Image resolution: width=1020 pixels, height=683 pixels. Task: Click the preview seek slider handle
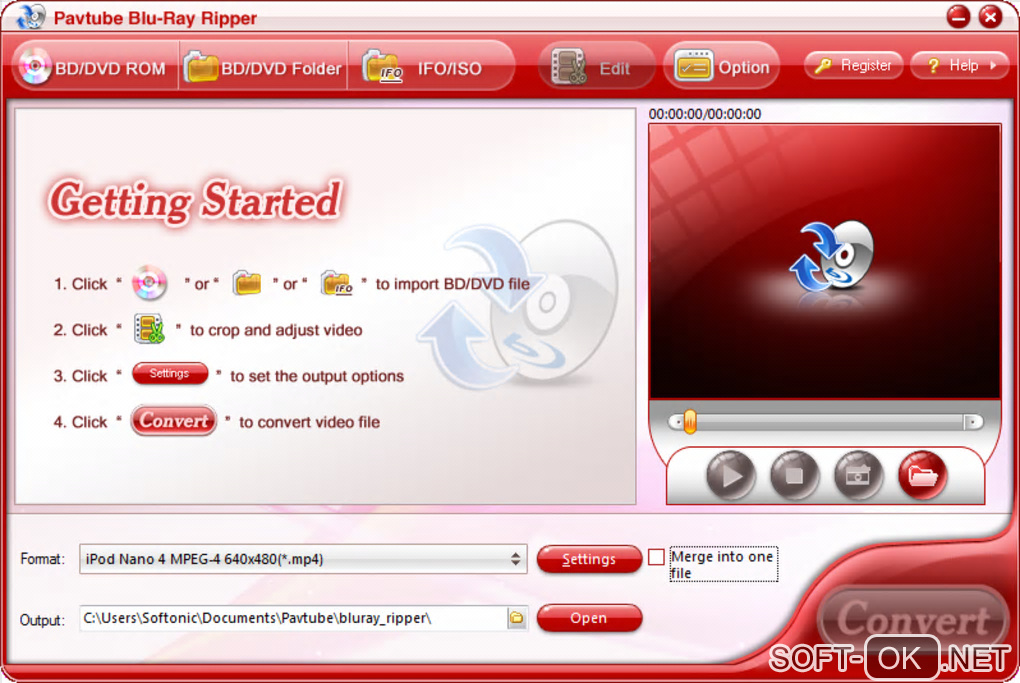coord(690,422)
